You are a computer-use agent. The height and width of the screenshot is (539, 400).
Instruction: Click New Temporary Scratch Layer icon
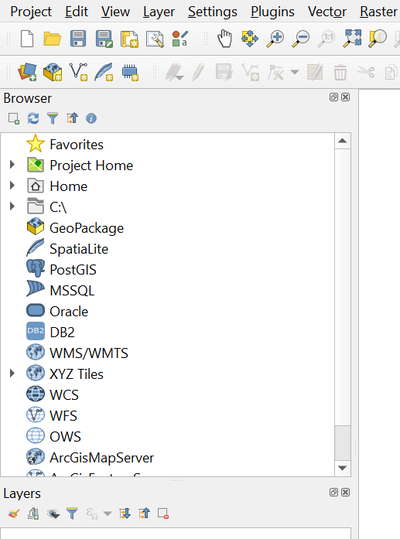(130, 72)
